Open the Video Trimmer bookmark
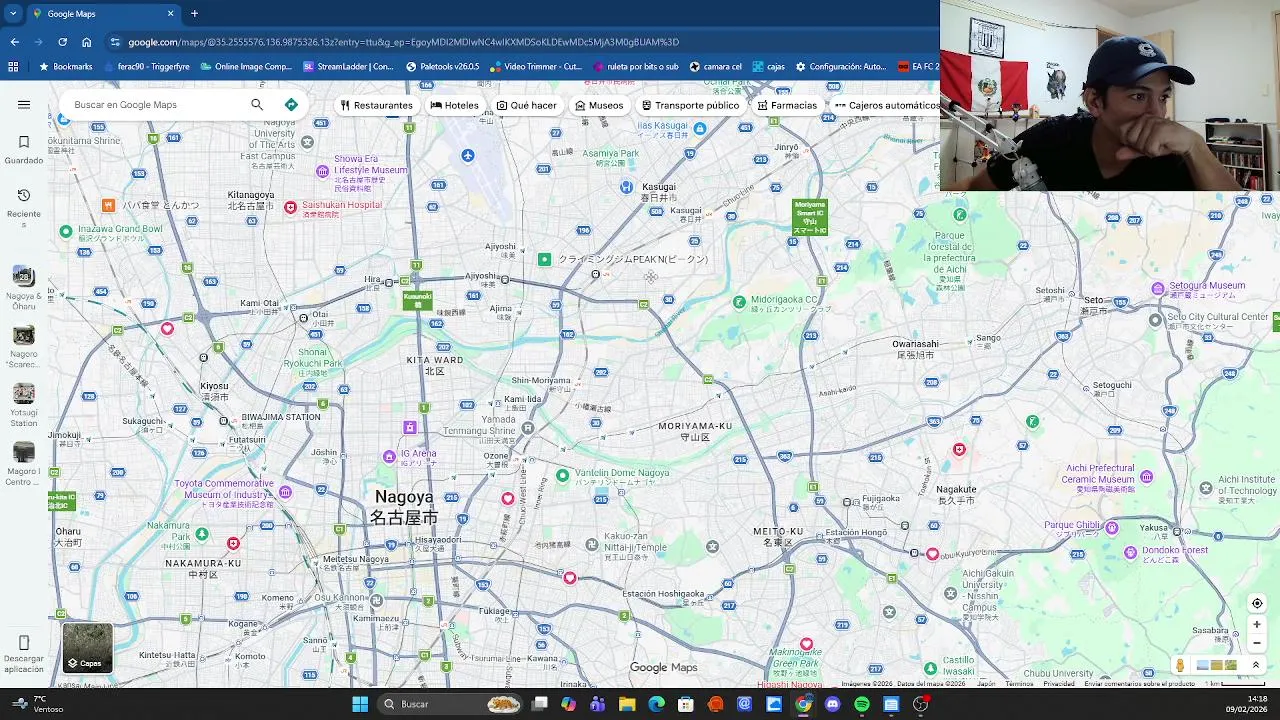 pos(535,67)
